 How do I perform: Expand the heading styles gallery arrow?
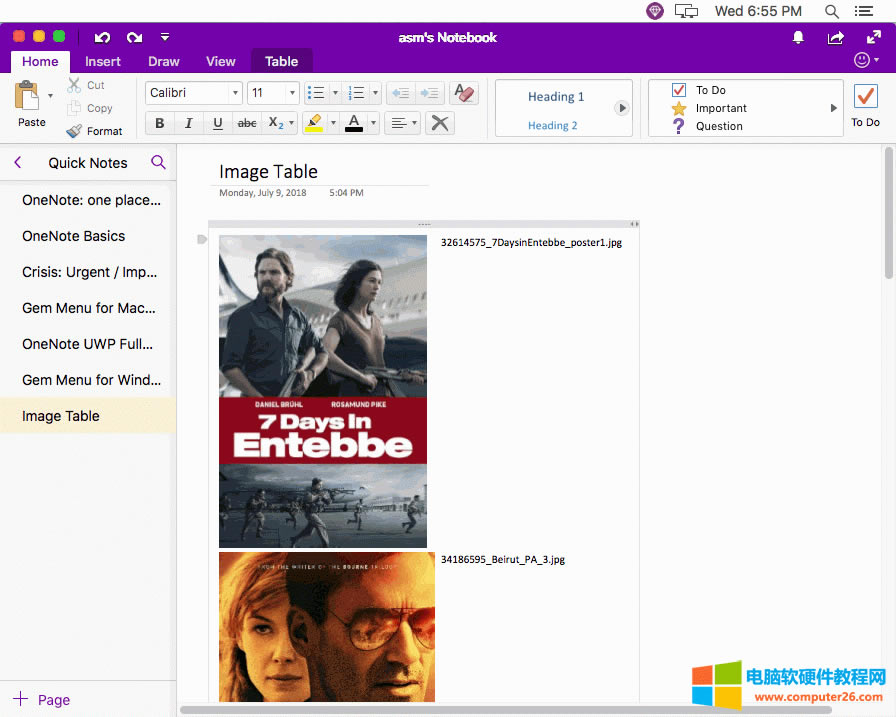[x=621, y=108]
